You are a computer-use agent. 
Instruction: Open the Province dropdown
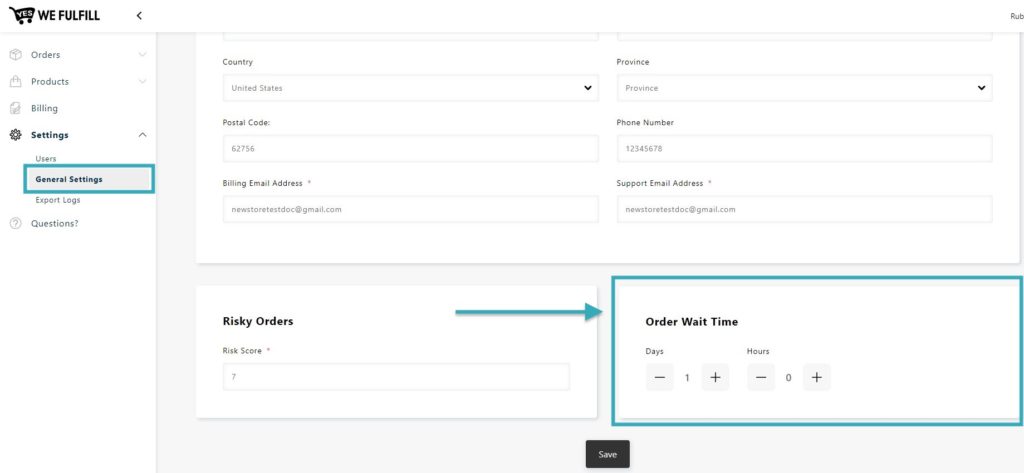[x=805, y=88]
